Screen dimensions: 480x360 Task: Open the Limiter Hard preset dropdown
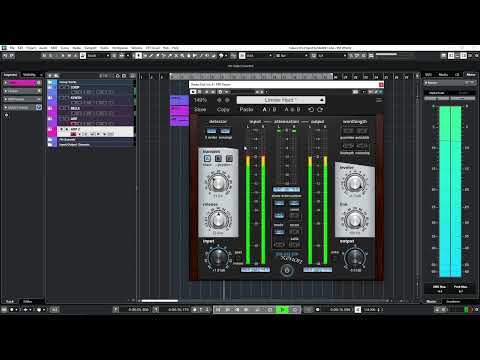pos(281,100)
